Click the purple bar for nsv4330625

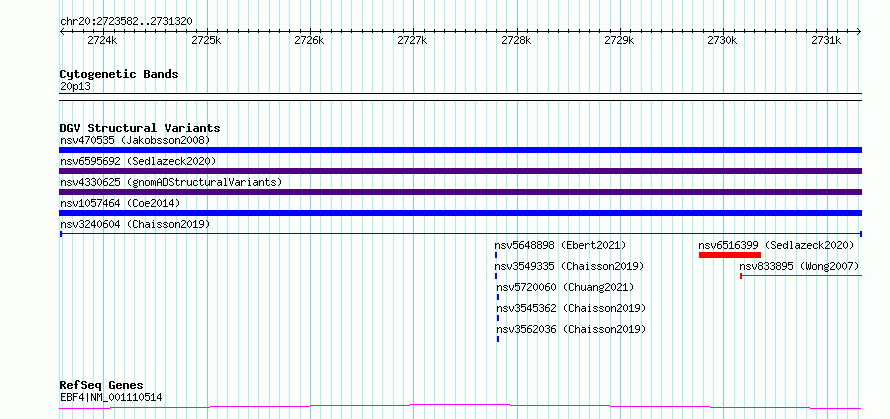[x=461, y=192]
